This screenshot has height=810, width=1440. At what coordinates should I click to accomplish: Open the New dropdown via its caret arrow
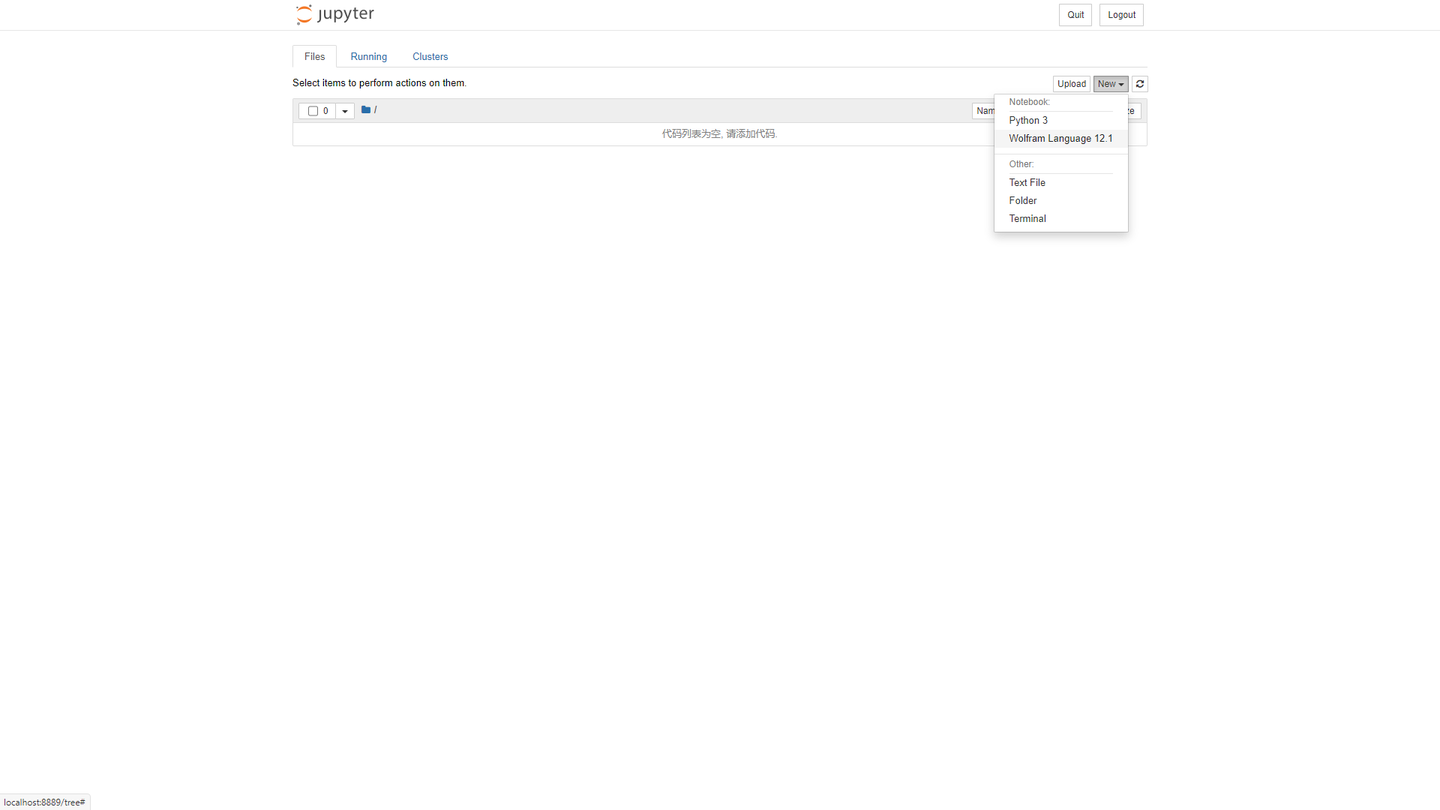1119,84
